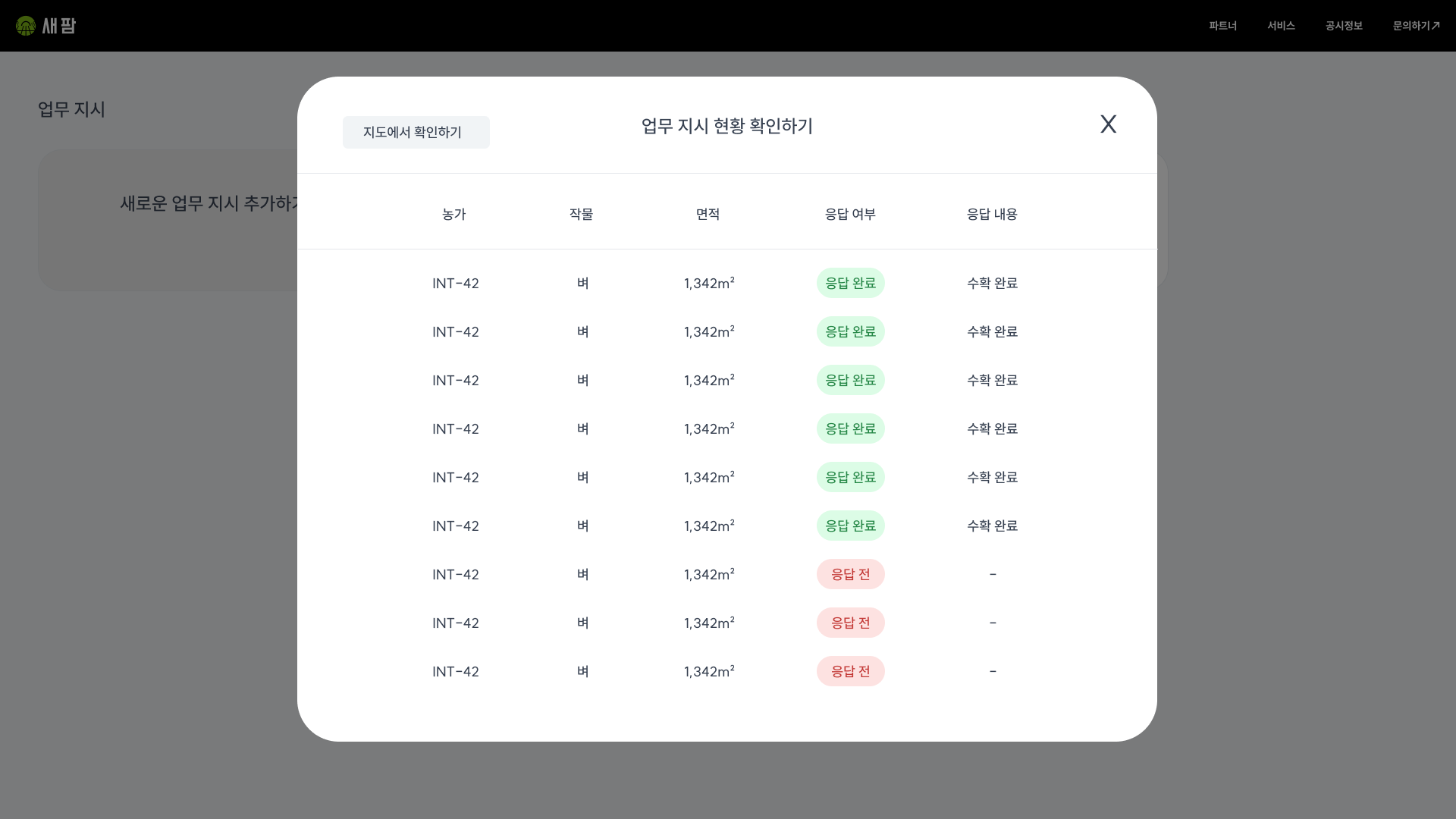
Task: Click 새로운 업무 지시 추가하기 card
Action: point(205,203)
